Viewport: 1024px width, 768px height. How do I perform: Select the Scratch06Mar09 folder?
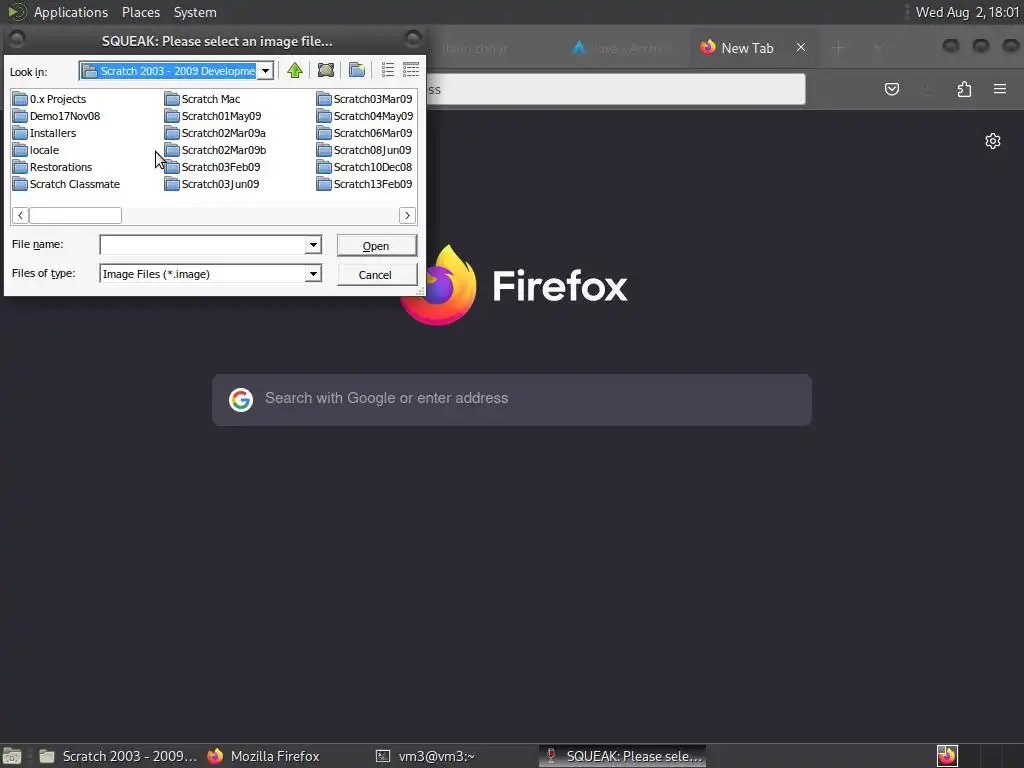point(365,133)
